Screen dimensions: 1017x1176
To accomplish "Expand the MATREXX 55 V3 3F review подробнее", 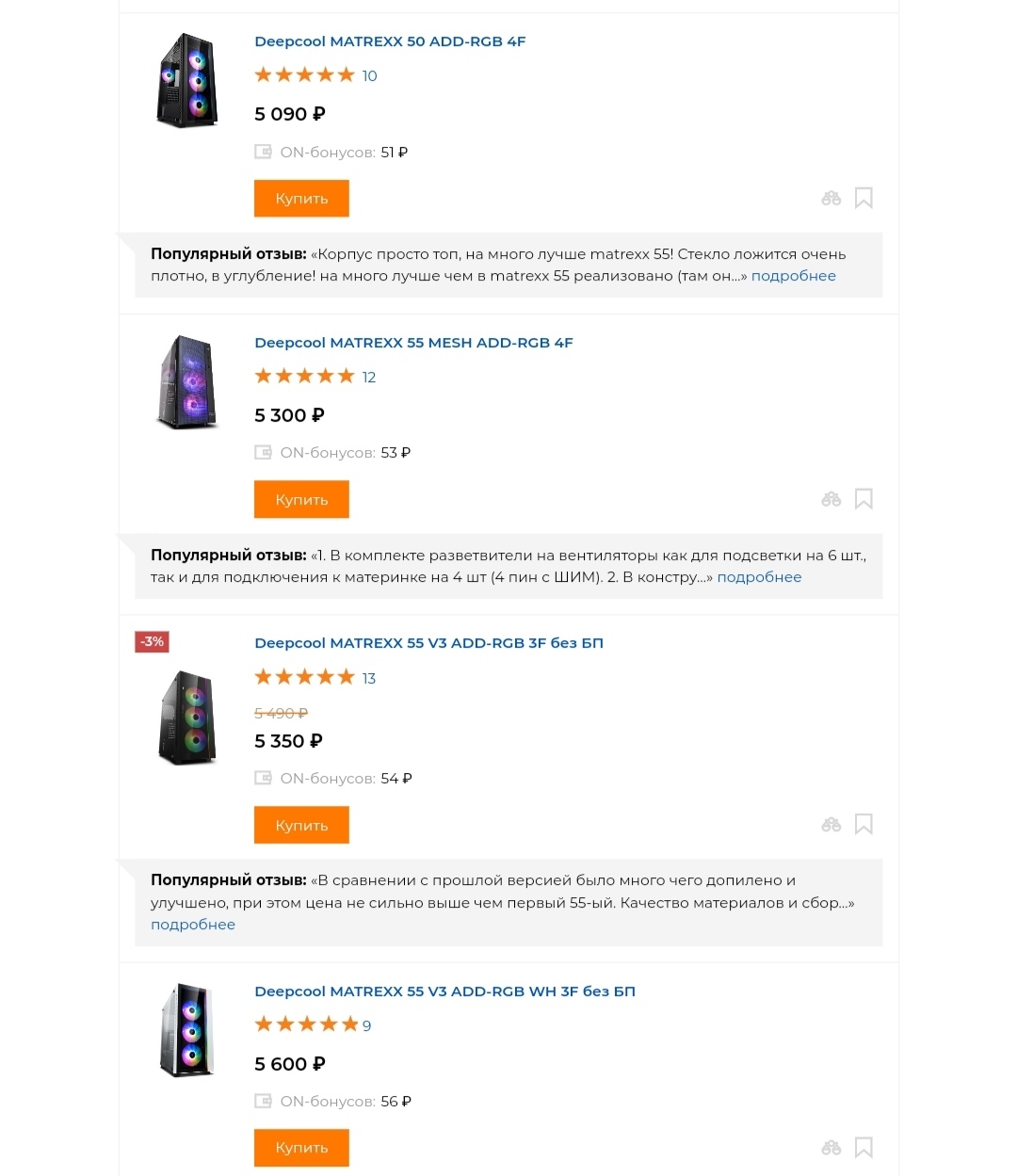I will 193,925.
